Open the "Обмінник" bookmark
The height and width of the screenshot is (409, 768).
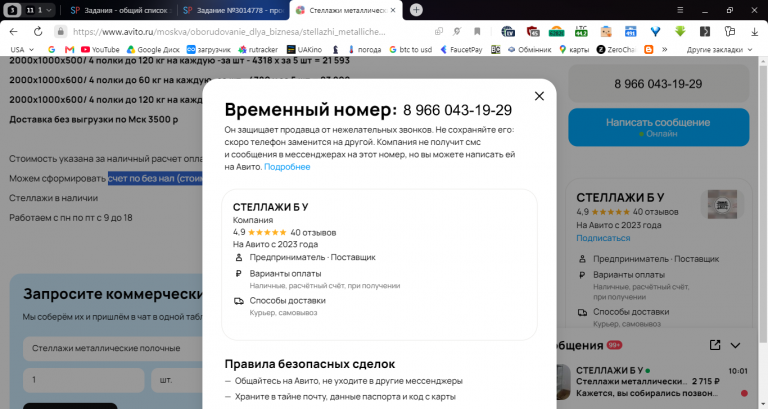pos(529,49)
